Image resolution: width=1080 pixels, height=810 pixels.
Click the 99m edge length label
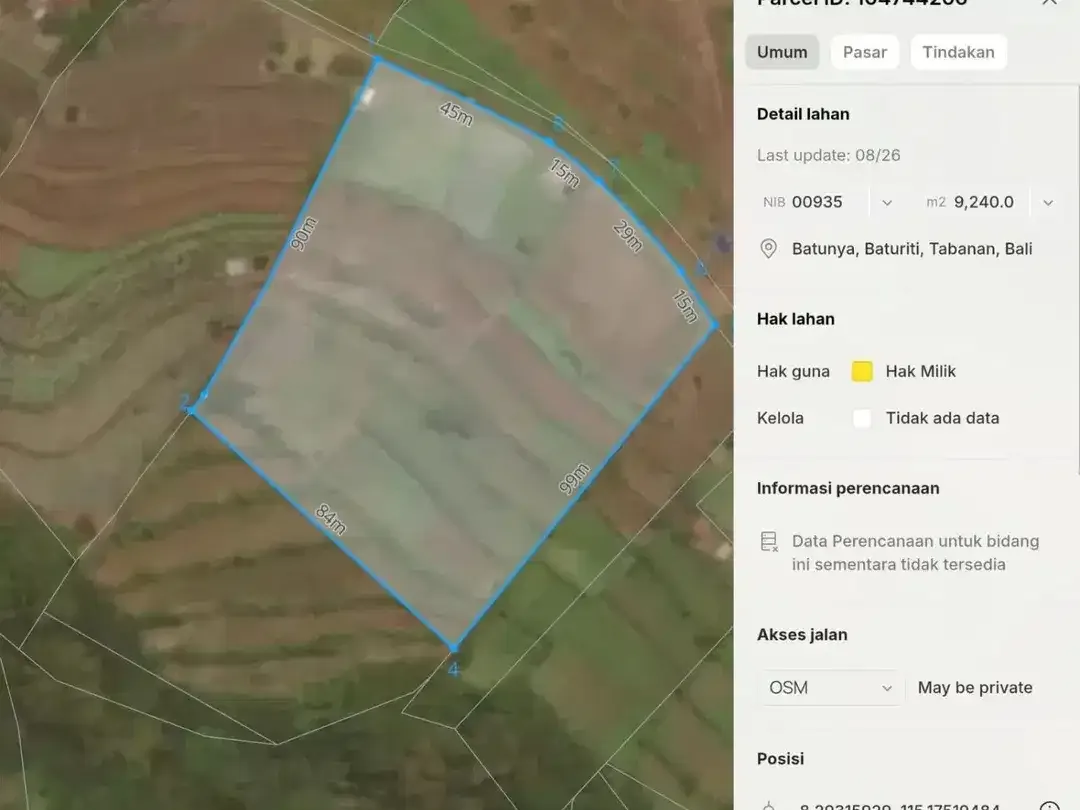(x=574, y=479)
